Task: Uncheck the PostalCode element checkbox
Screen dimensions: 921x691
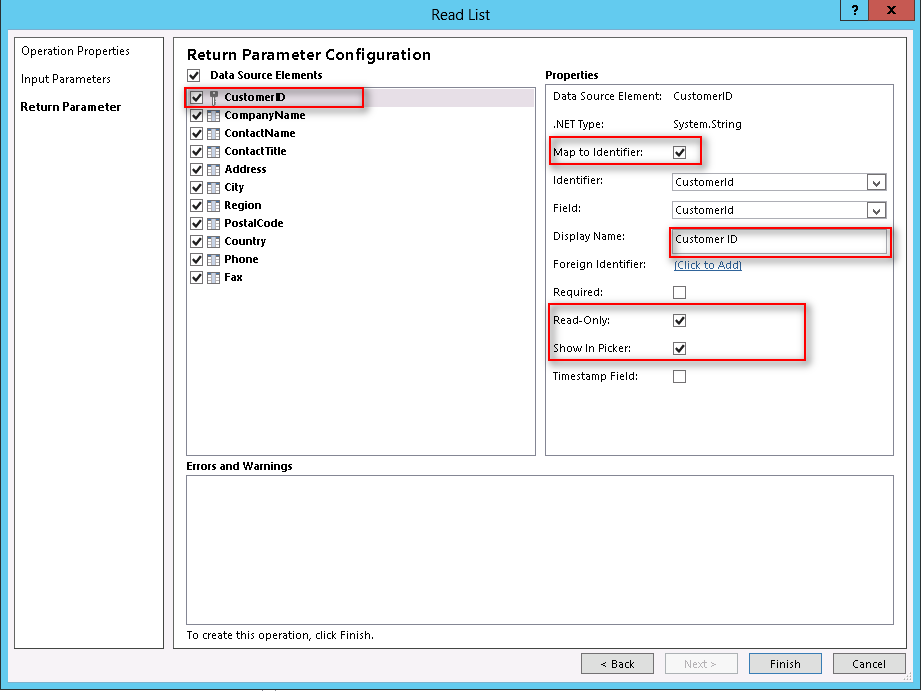Action: (x=197, y=224)
